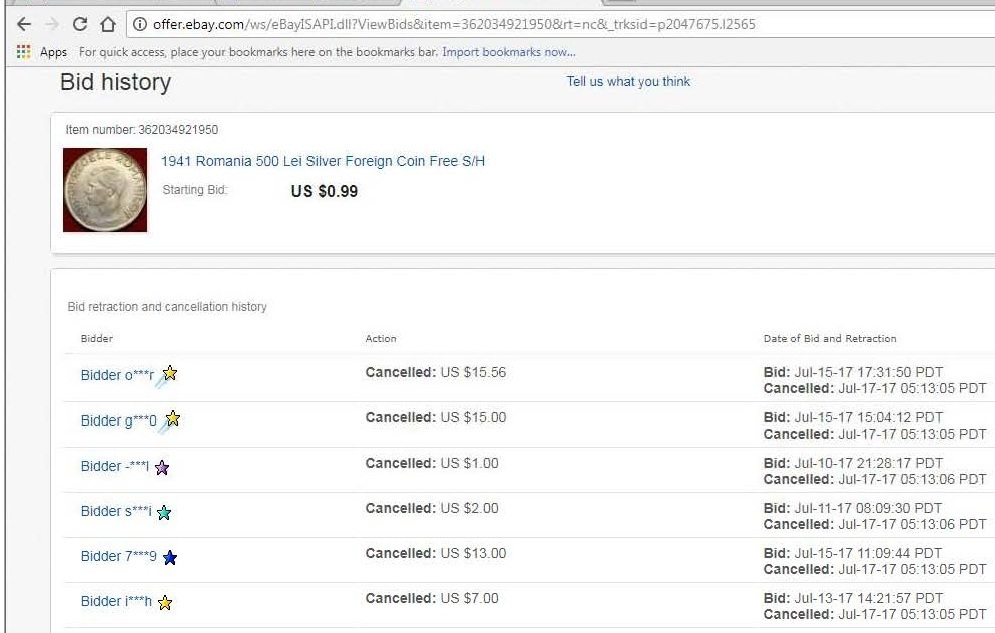Image resolution: width=995 pixels, height=633 pixels.
Task: Click the browser forward arrow
Action: [52, 24]
